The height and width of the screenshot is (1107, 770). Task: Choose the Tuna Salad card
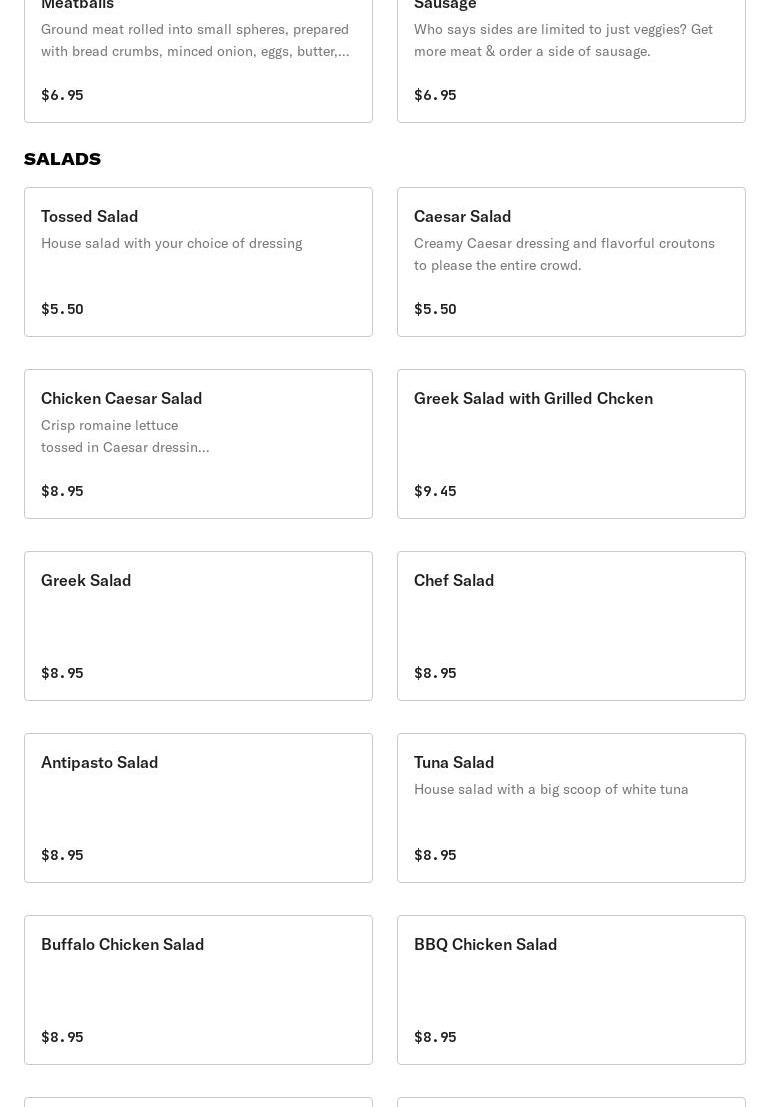click(x=571, y=808)
